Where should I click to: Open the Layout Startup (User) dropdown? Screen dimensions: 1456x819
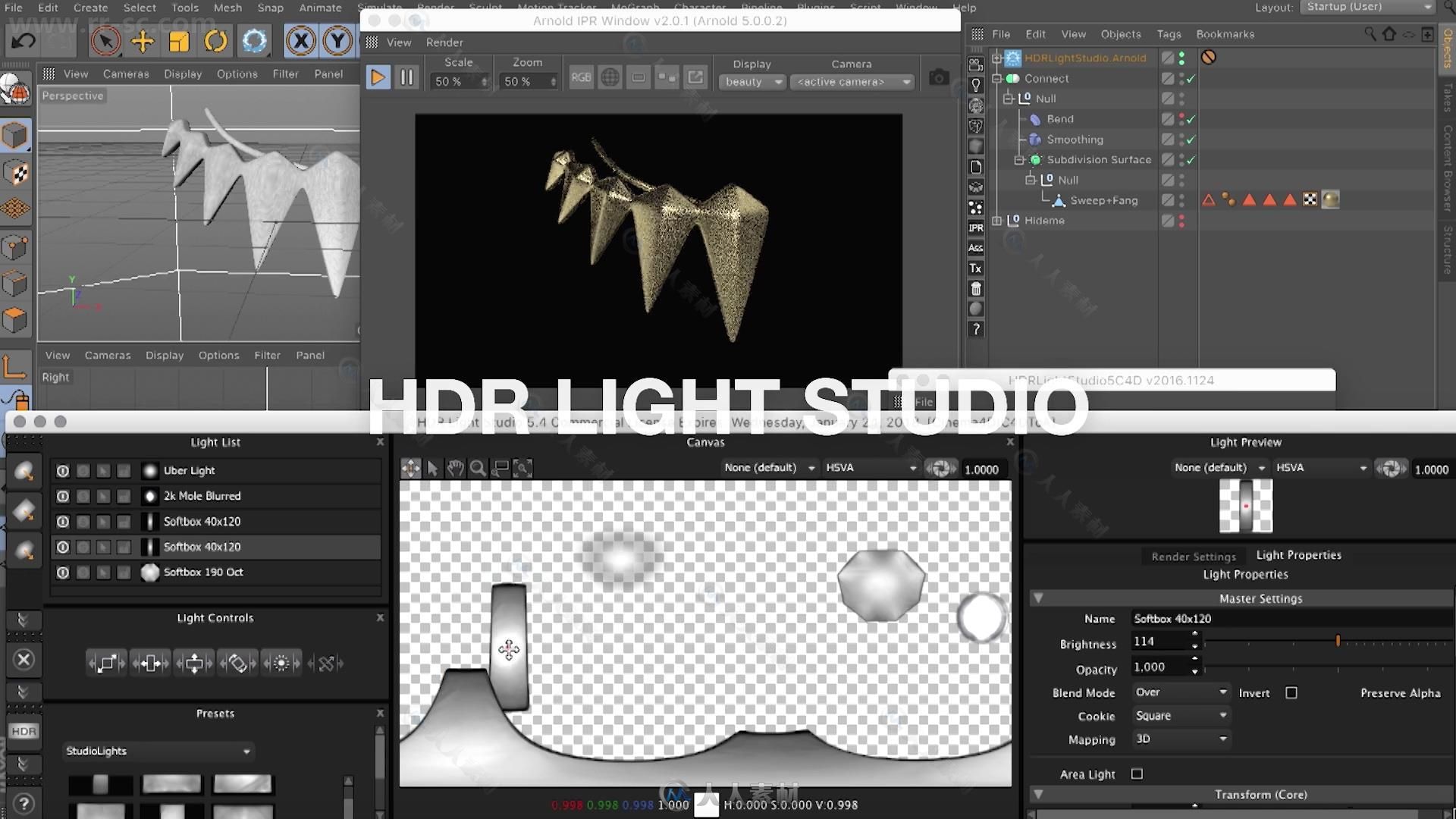coord(1368,7)
